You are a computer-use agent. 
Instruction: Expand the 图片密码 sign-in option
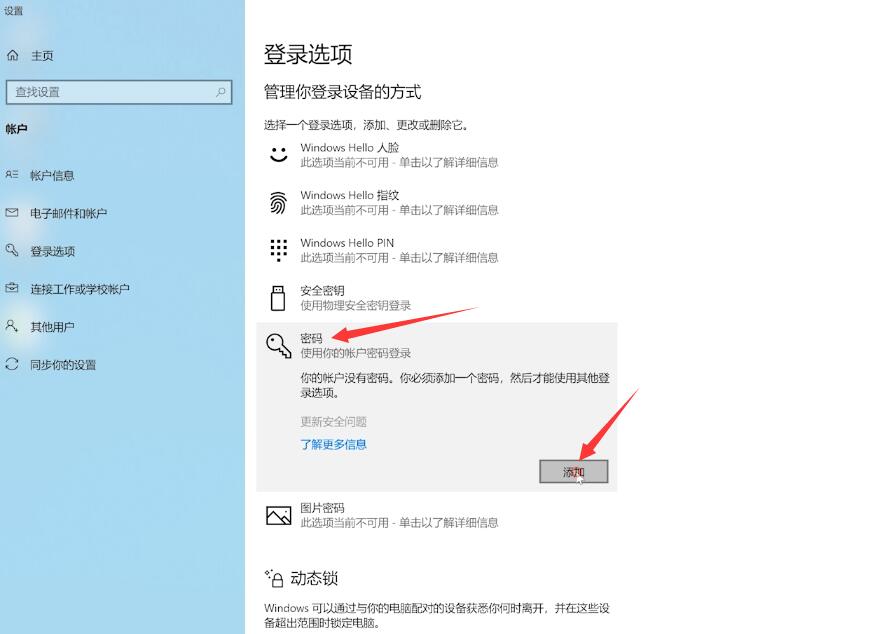437,515
